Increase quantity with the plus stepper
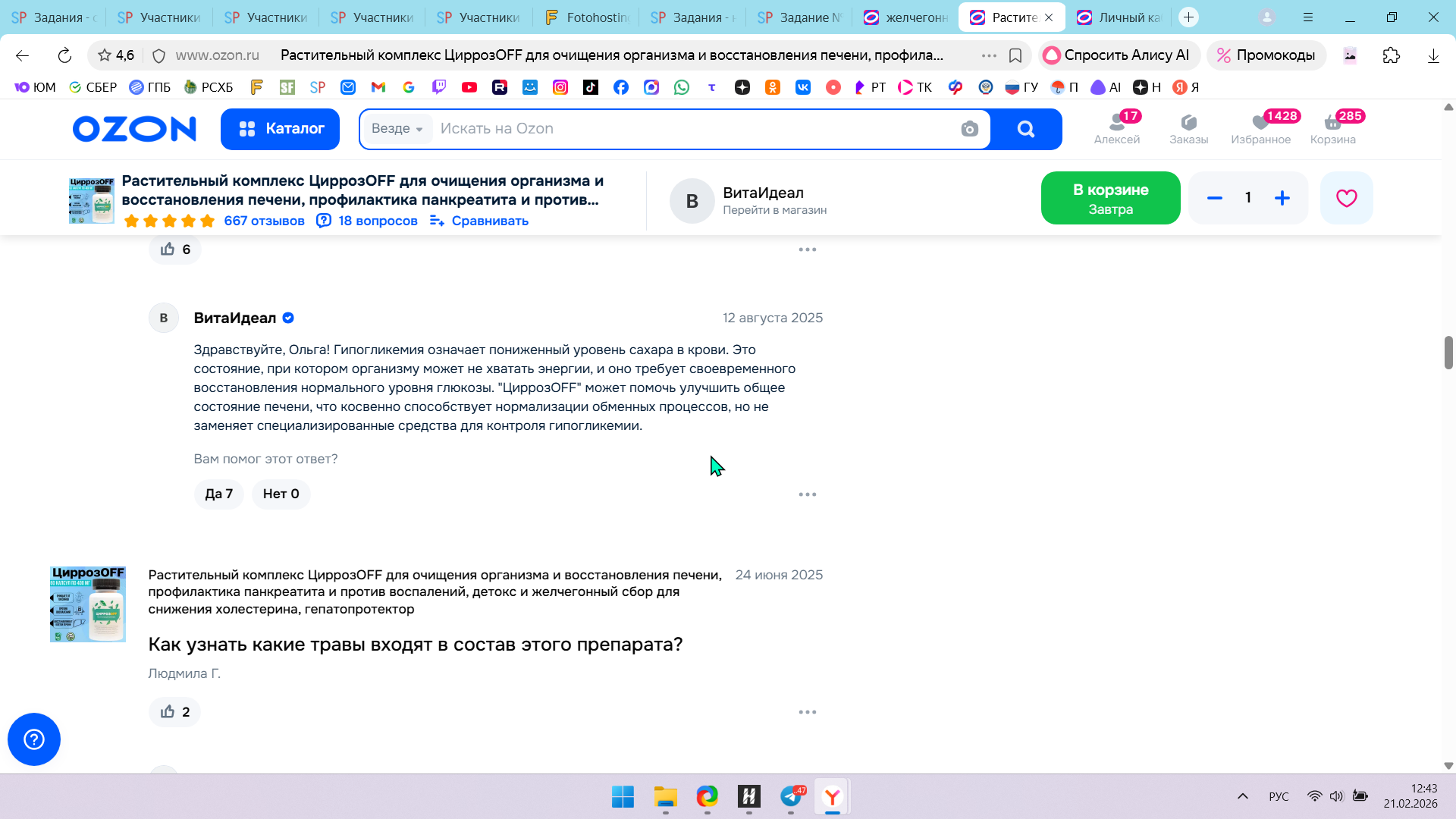This screenshot has height=819, width=1456. 1282,198
